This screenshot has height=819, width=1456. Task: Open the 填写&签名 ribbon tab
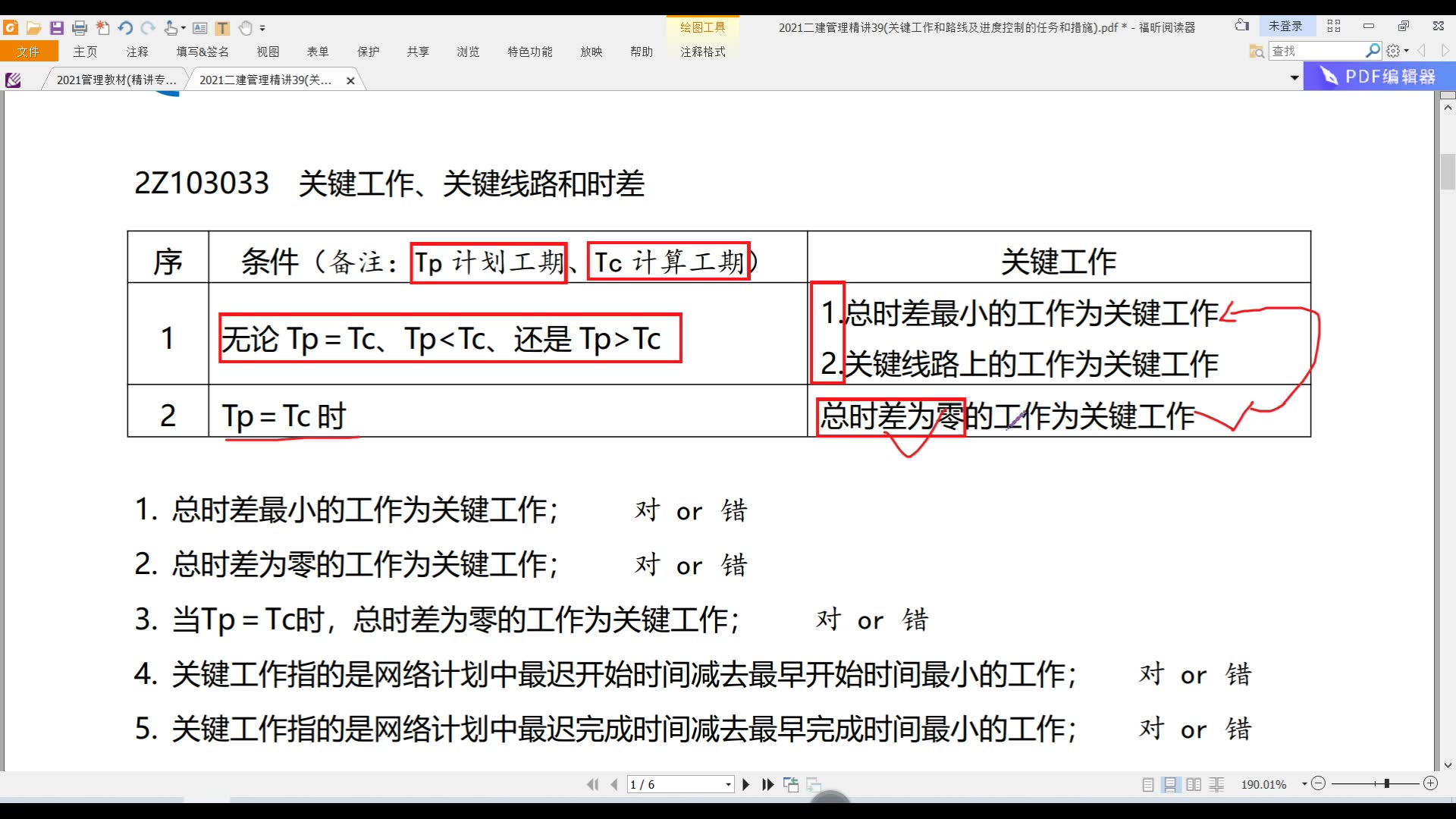(202, 52)
